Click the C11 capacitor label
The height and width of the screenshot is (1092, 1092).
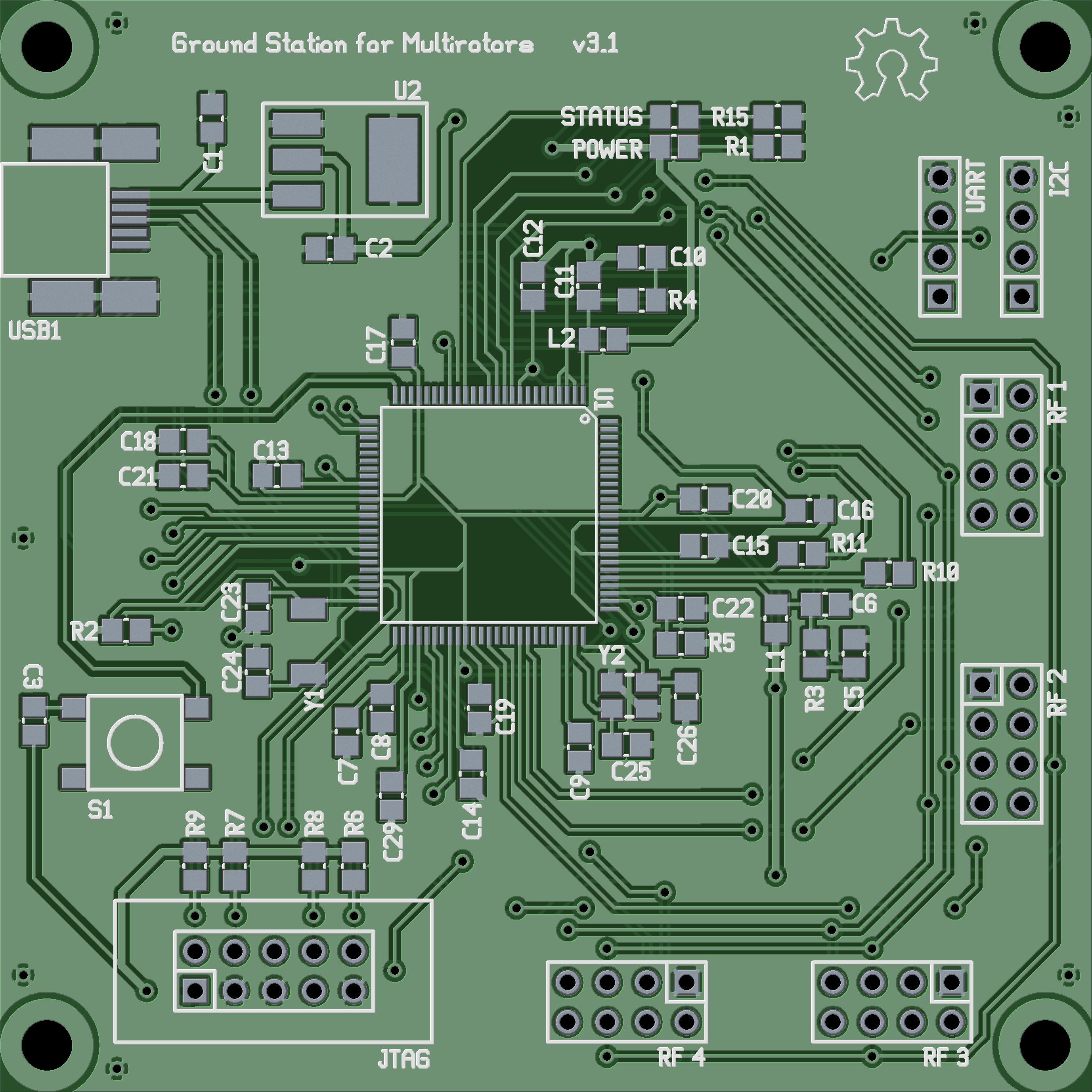click(564, 281)
